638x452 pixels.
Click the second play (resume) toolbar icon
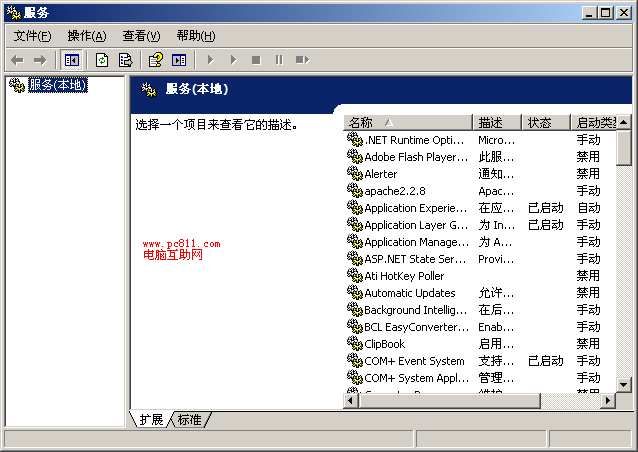[x=233, y=60]
